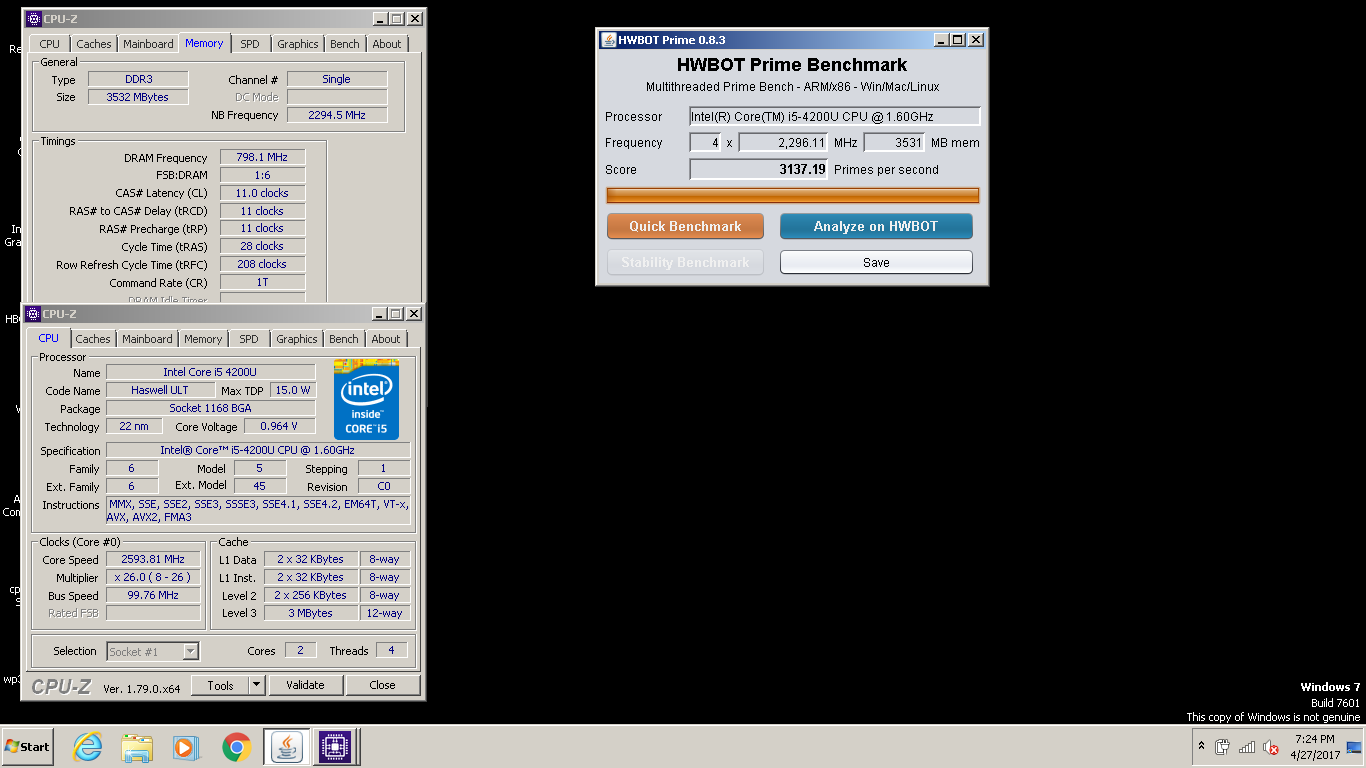Launch Windows Media Player from taskbar
Screen dimensions: 1366x768
[186, 747]
